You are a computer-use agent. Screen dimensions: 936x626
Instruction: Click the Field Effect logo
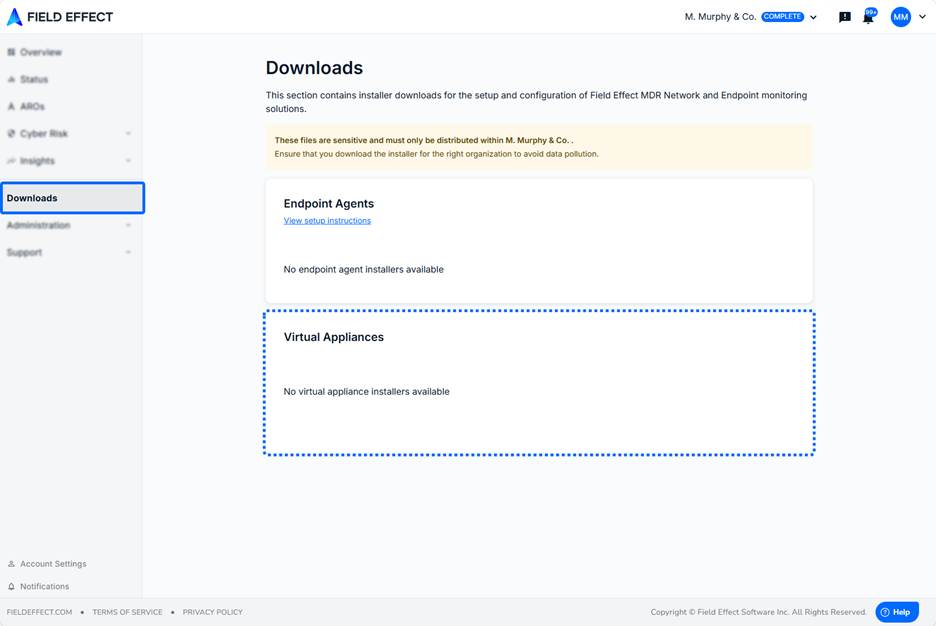click(60, 17)
